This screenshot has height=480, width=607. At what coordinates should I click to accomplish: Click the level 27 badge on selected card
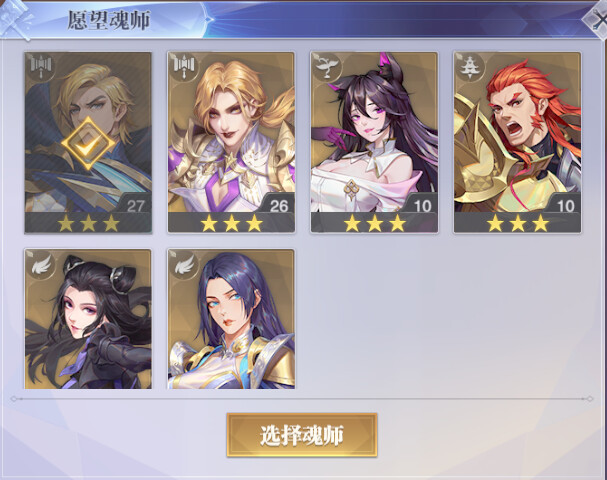pyautogui.click(x=135, y=205)
